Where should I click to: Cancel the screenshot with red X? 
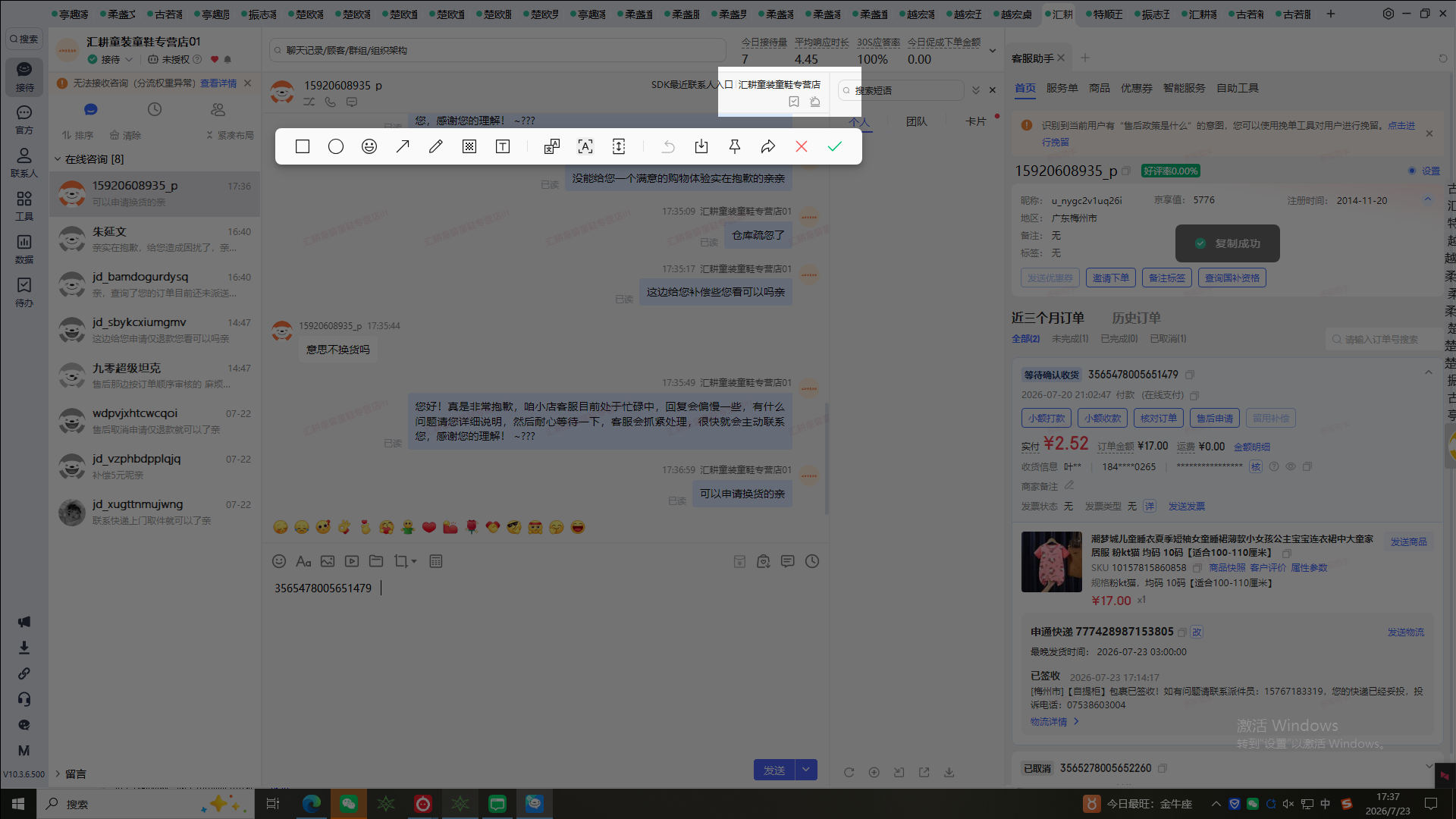pos(802,146)
